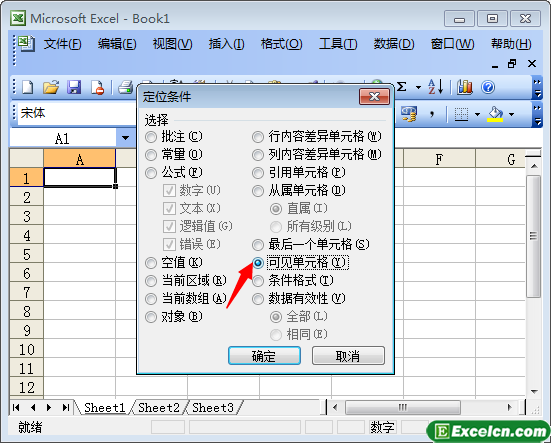Click the blue Help question mark icon
The width and height of the screenshot is (551, 443).
point(488,87)
